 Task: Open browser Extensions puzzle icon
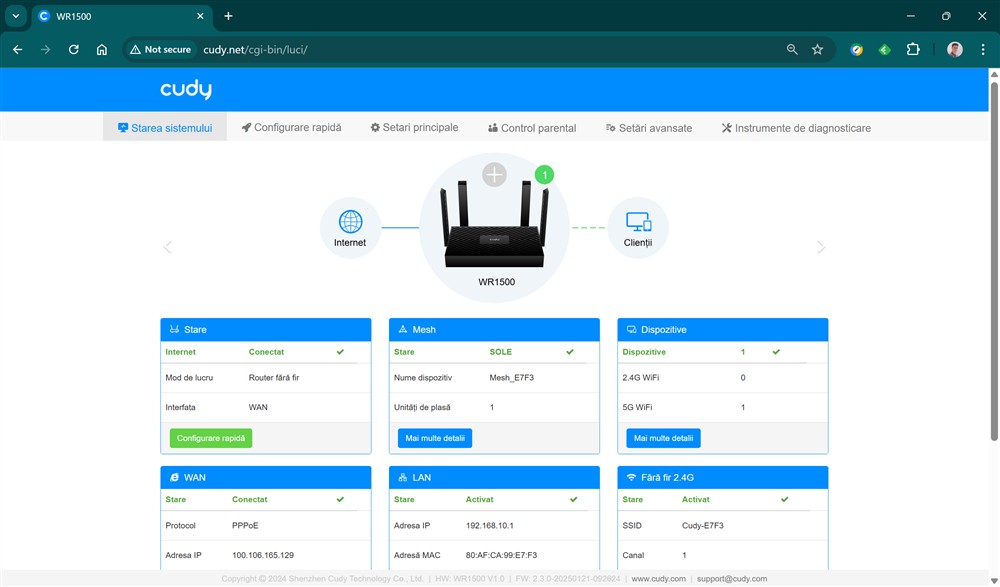[x=913, y=49]
